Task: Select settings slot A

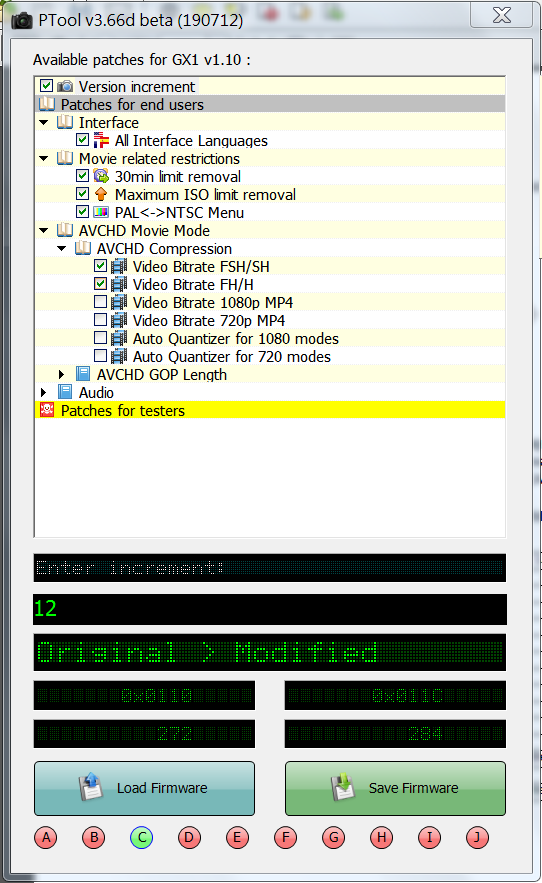Action: click(46, 838)
